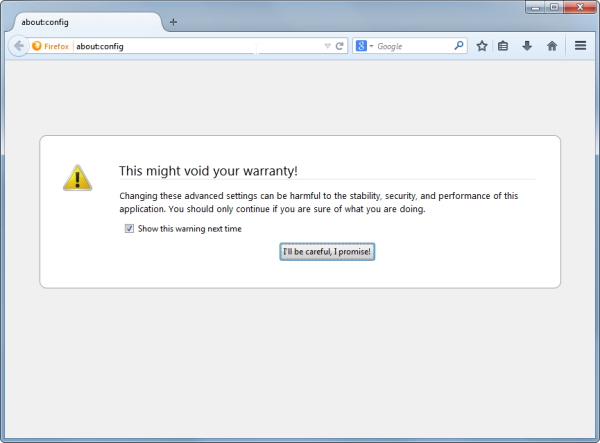
Task: Maximize the Firefox window
Action: pos(554,7)
